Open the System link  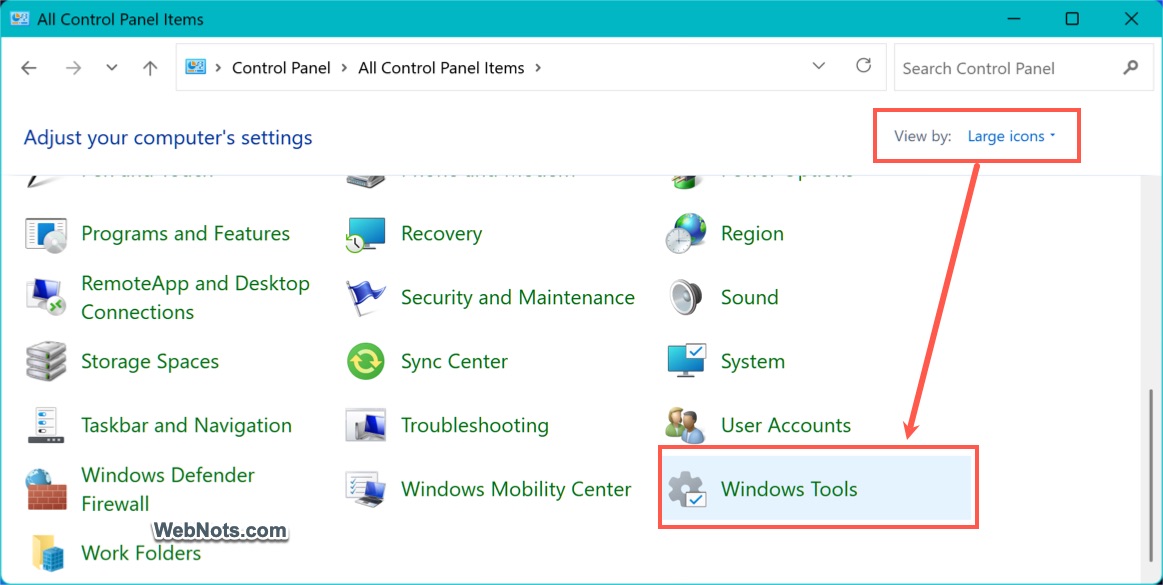pyautogui.click(x=753, y=361)
